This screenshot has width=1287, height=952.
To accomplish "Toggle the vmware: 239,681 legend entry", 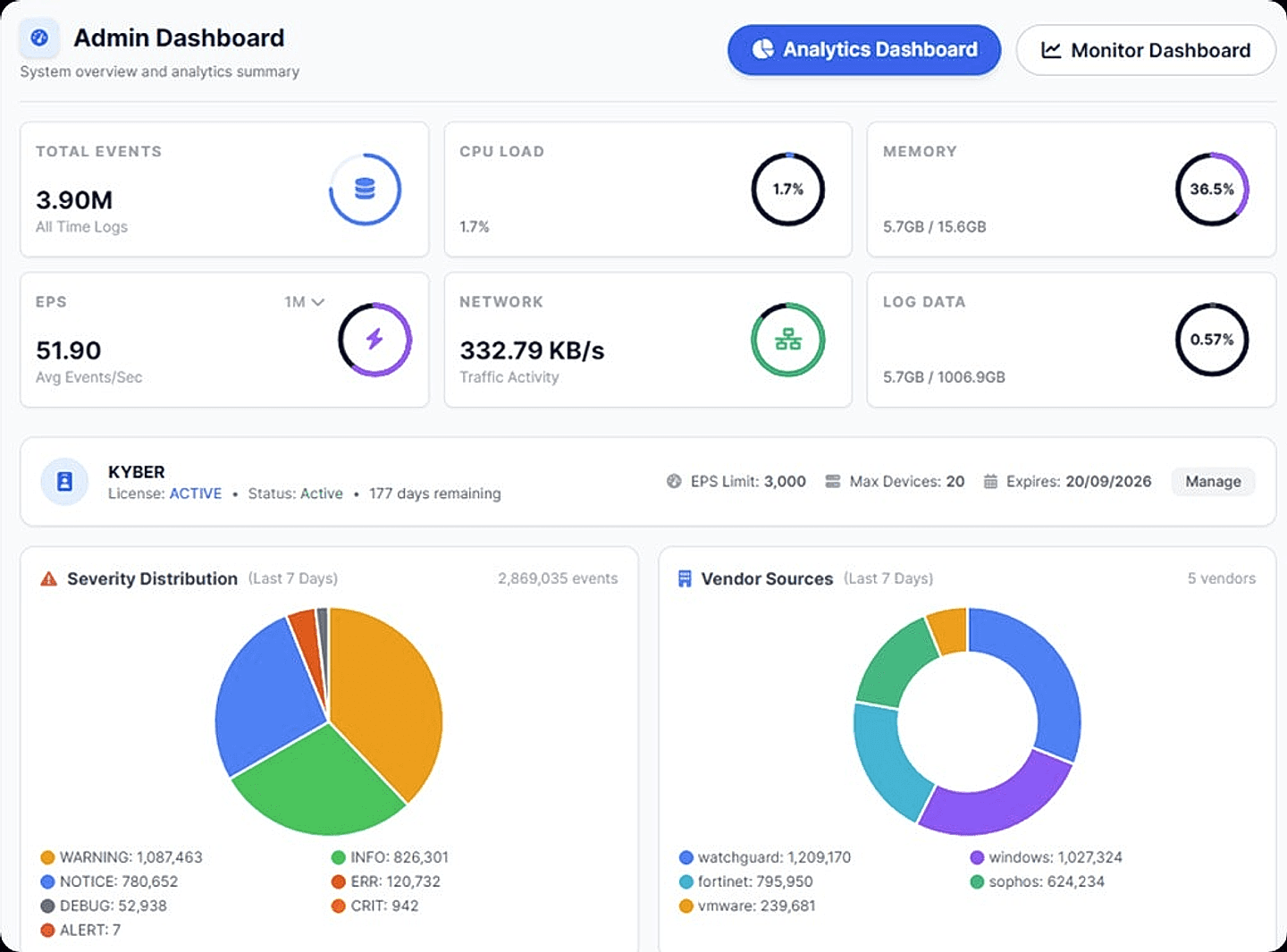I will 747,906.
